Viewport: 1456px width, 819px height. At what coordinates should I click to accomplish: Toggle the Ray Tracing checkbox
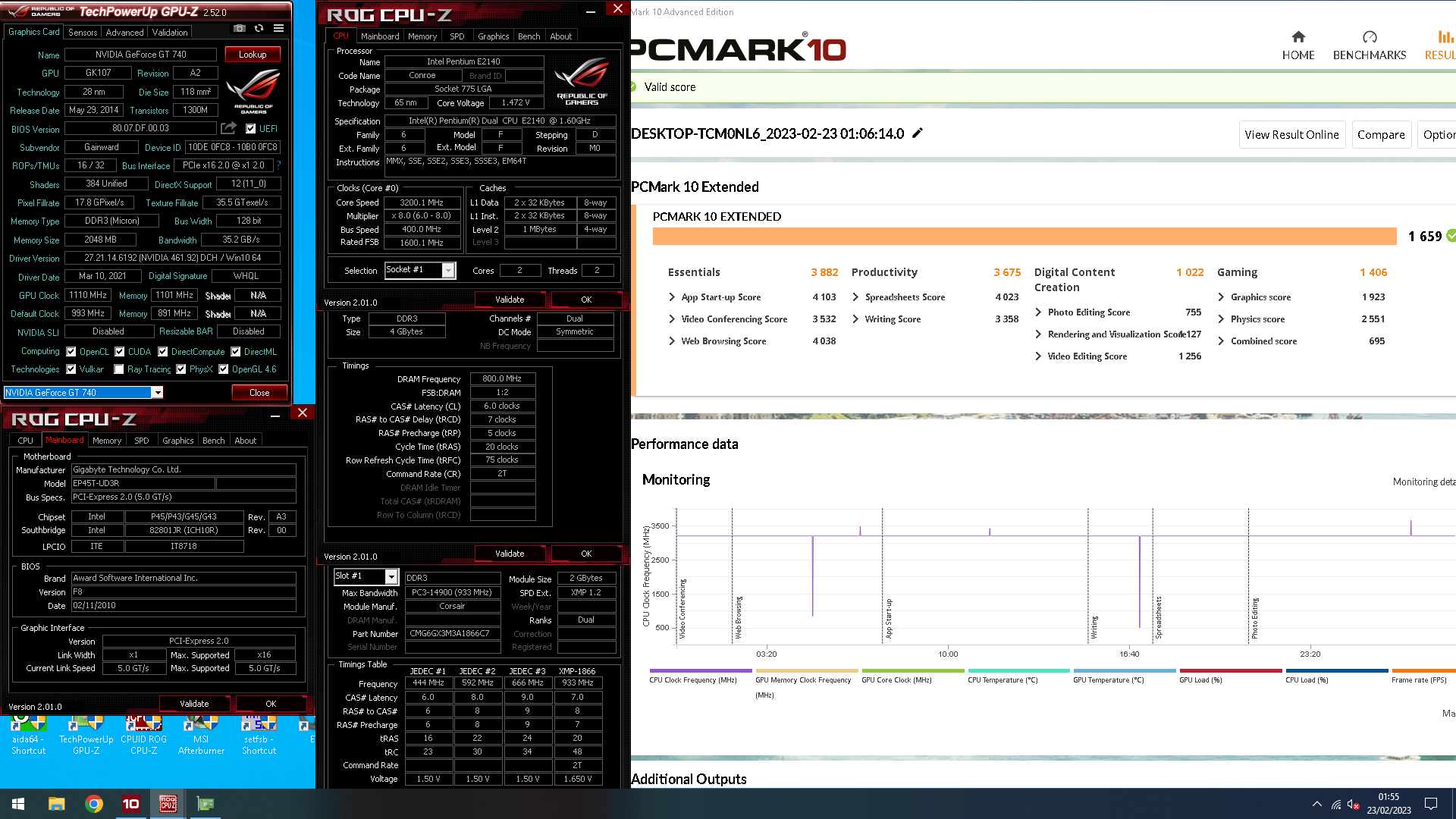pyautogui.click(x=119, y=369)
